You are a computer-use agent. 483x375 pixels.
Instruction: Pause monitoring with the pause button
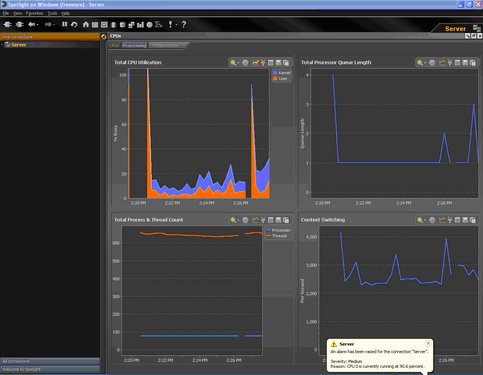(65, 24)
